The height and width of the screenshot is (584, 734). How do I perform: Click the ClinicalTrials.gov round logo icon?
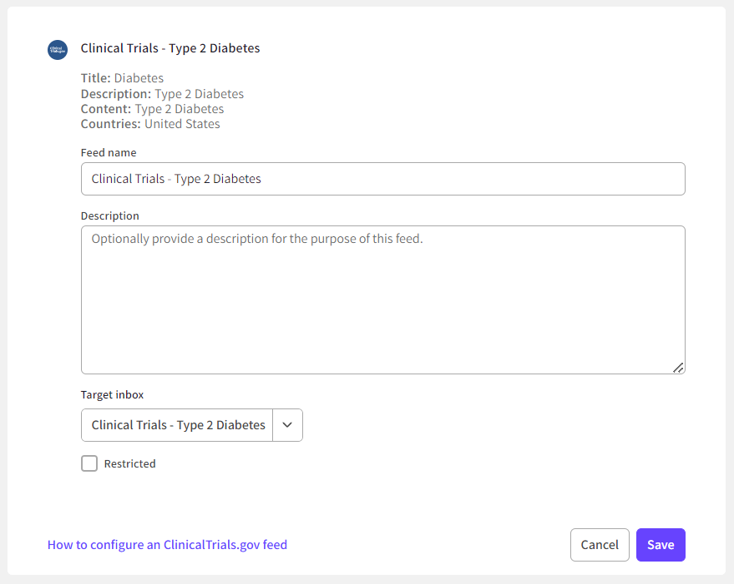(x=58, y=50)
